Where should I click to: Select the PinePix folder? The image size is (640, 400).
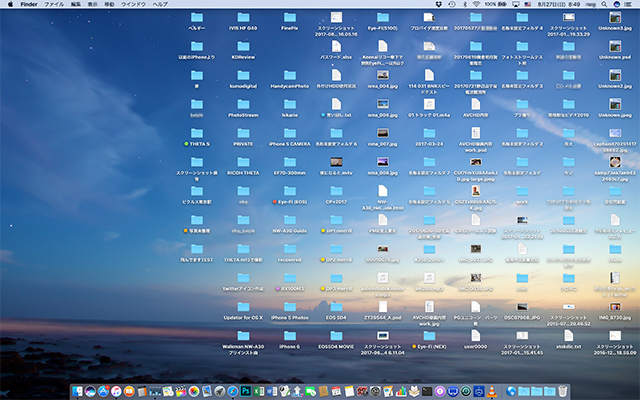[x=289, y=19]
